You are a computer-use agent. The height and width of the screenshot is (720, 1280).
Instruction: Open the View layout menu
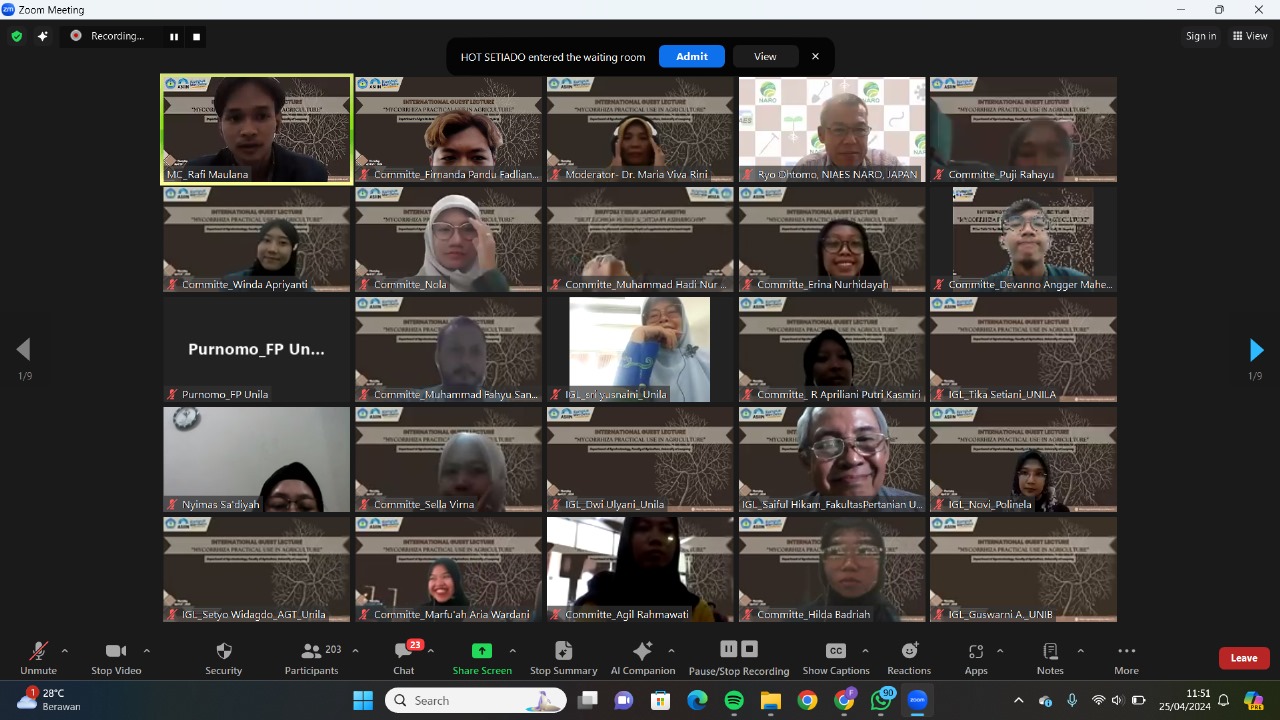pos(1250,36)
